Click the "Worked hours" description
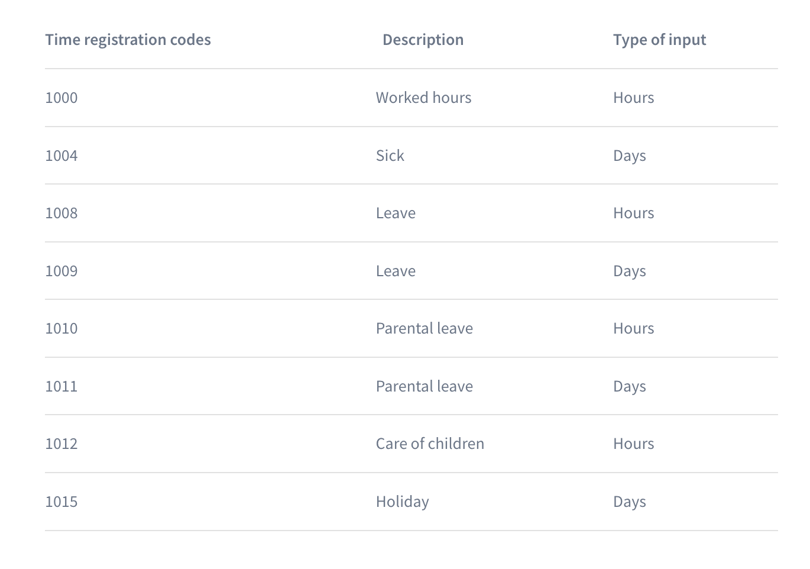This screenshot has height=569, width=810. 423,98
